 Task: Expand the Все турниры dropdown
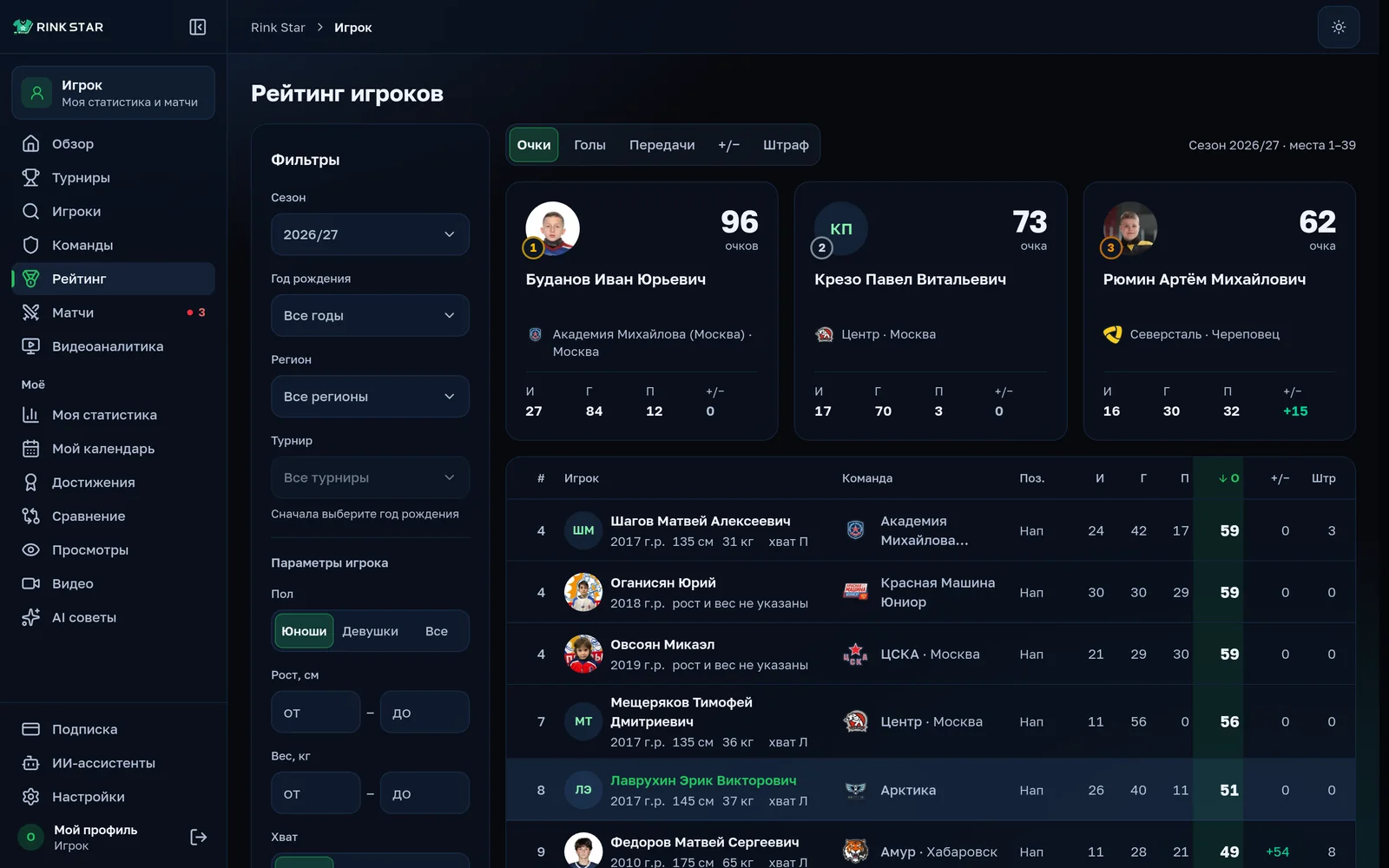click(x=370, y=477)
